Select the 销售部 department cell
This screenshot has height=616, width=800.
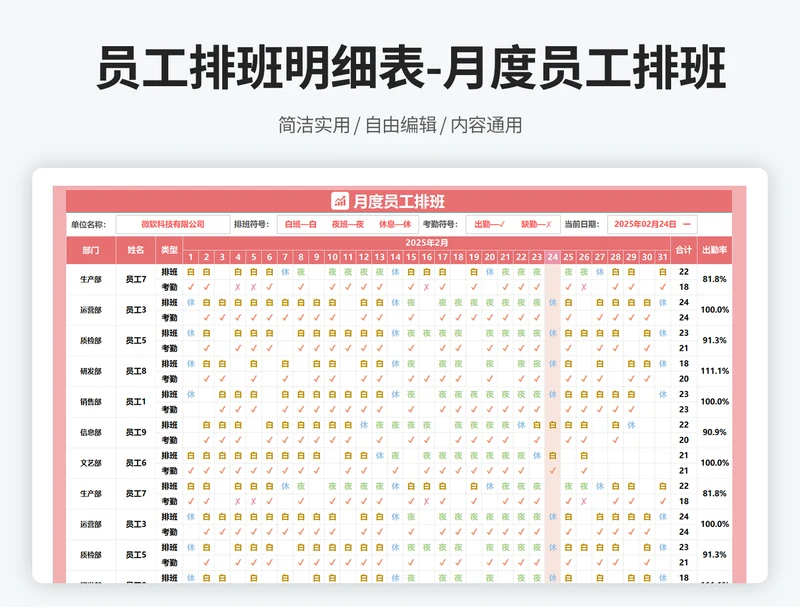click(91, 402)
